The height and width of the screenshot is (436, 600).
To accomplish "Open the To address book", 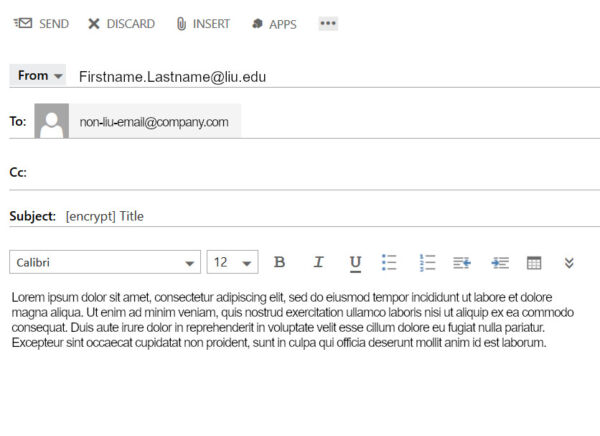I will (17, 122).
